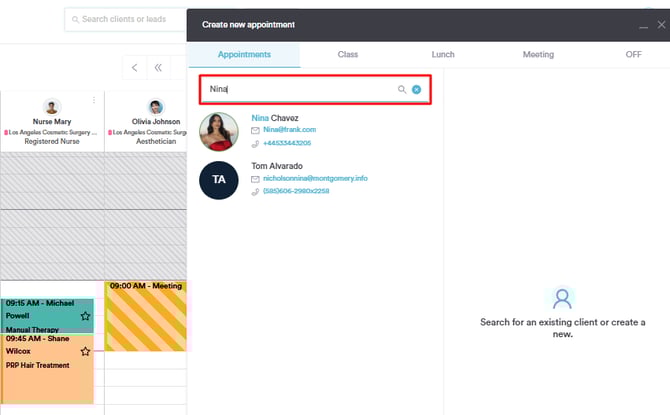The image size is (670, 415).
Task: Open Nurse Mary's three-dot column menu
Action: (94, 100)
